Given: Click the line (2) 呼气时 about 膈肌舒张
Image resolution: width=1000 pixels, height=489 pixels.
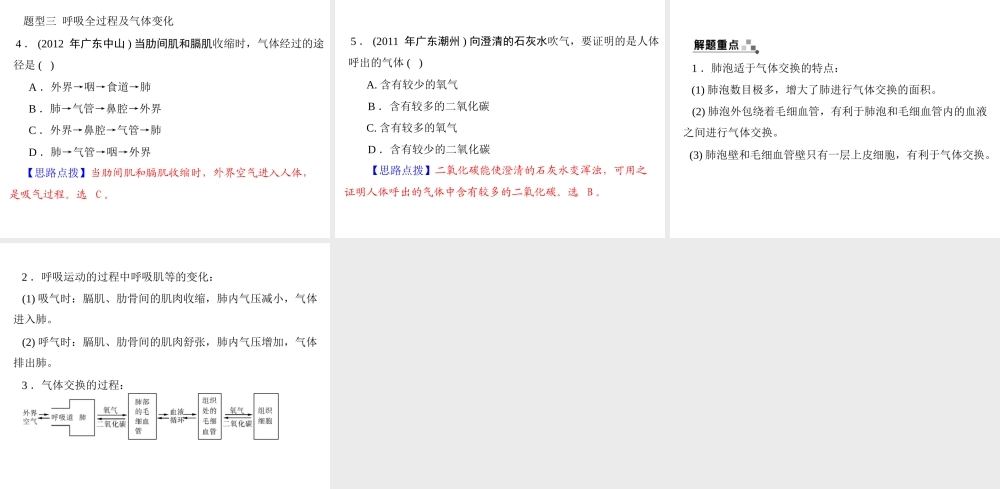Looking at the screenshot, I should [x=165, y=352].
